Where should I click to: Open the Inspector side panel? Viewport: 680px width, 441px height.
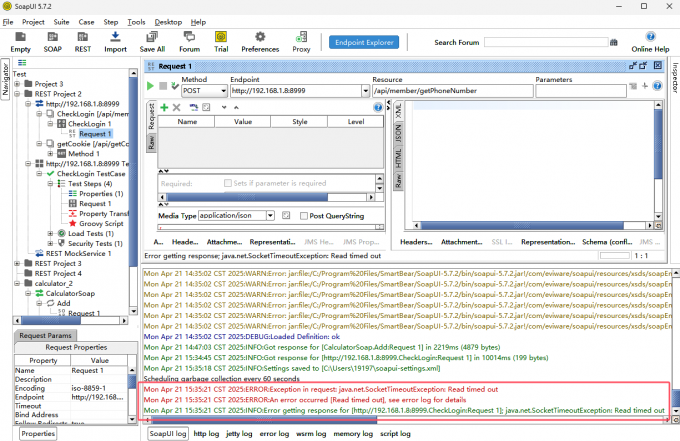(x=675, y=77)
